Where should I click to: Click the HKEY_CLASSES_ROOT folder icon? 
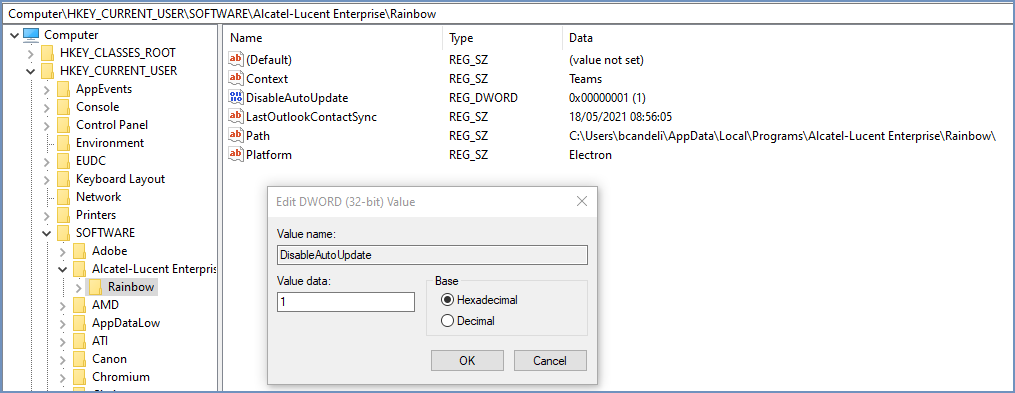tap(47, 52)
